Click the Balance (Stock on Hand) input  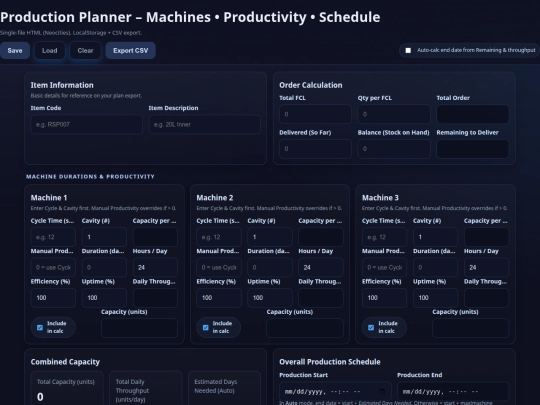[x=394, y=149]
